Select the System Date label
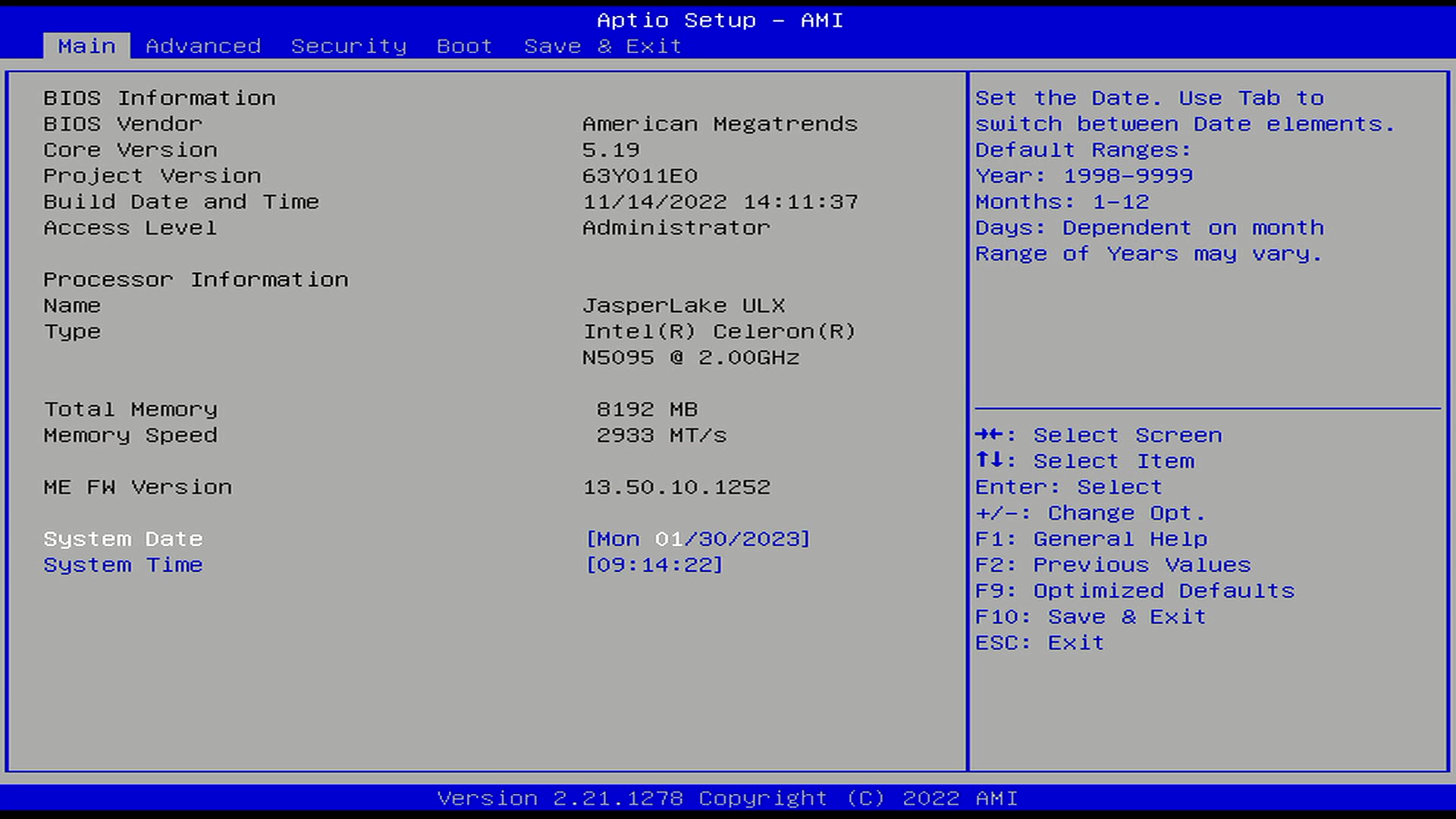This screenshot has height=819, width=1456. [x=123, y=539]
